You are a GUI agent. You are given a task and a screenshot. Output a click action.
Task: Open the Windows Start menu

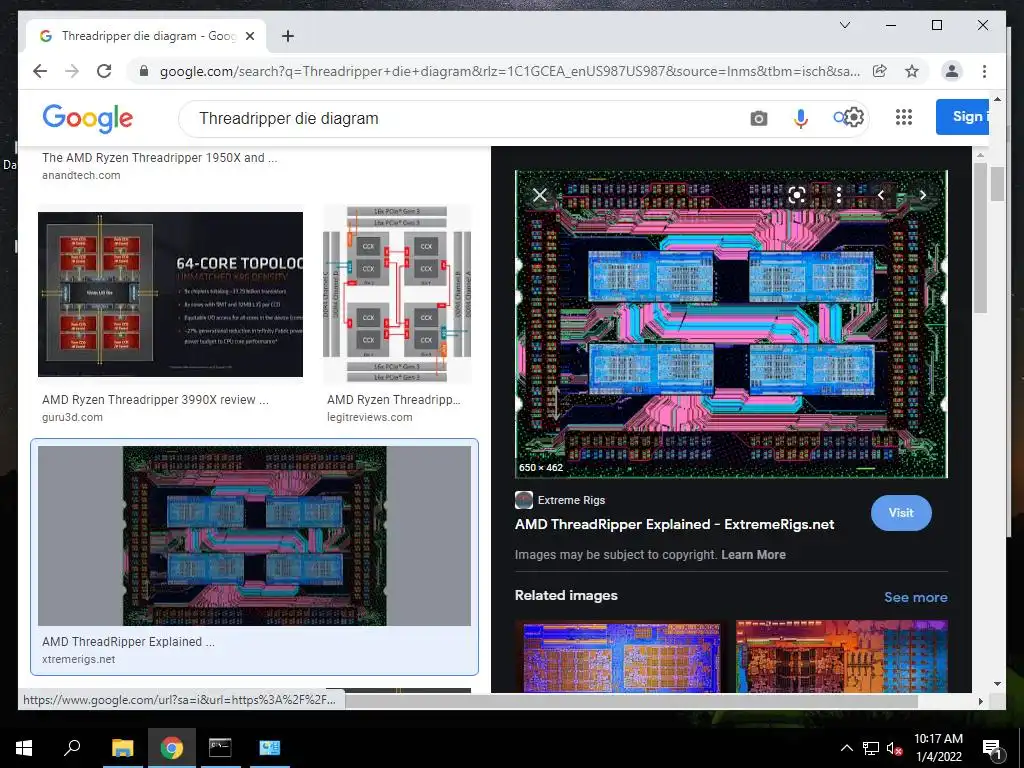coord(24,748)
